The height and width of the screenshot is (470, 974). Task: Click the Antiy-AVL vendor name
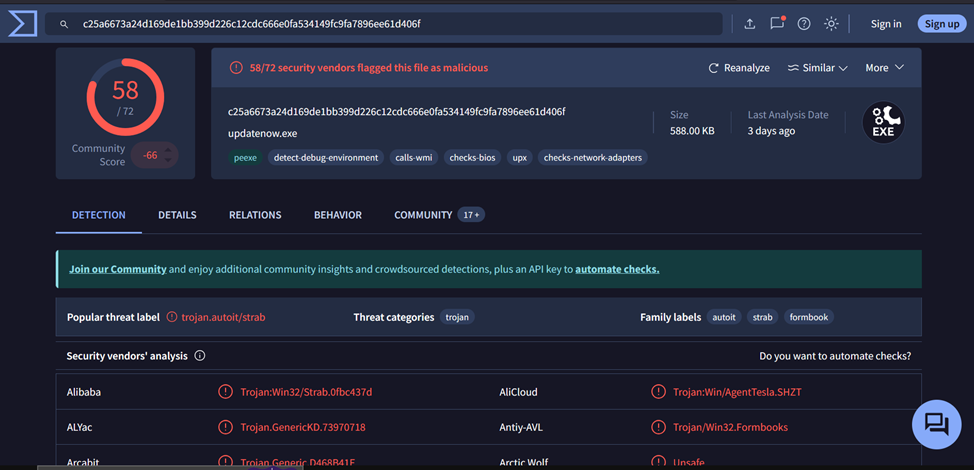point(521,427)
